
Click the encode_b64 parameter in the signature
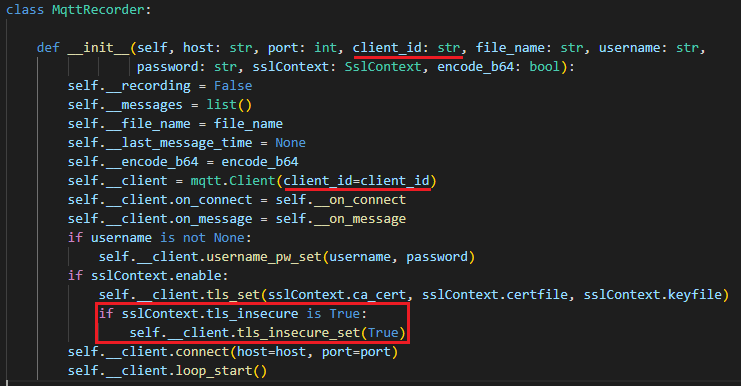pos(475,67)
